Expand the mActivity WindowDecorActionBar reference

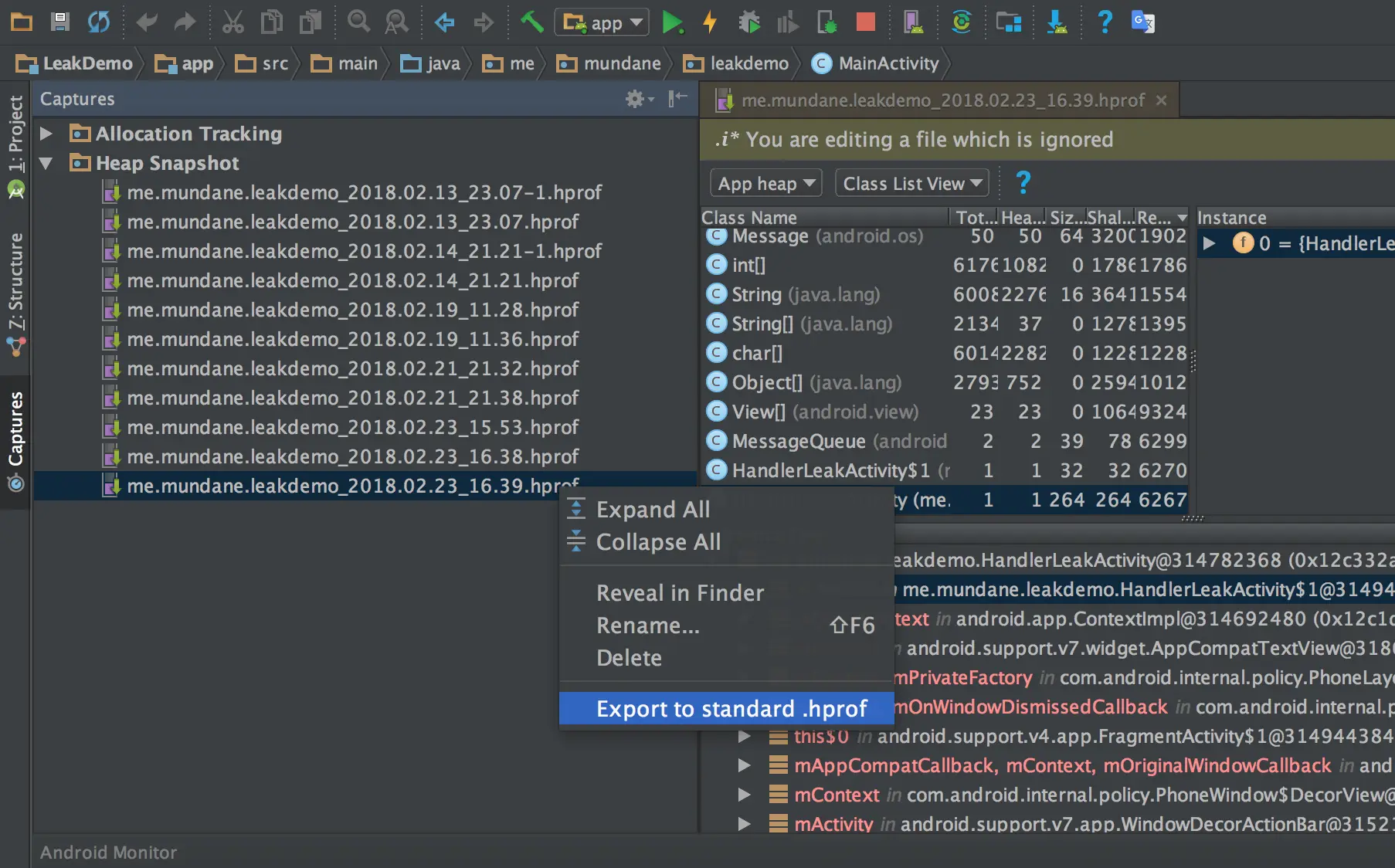pos(744,824)
